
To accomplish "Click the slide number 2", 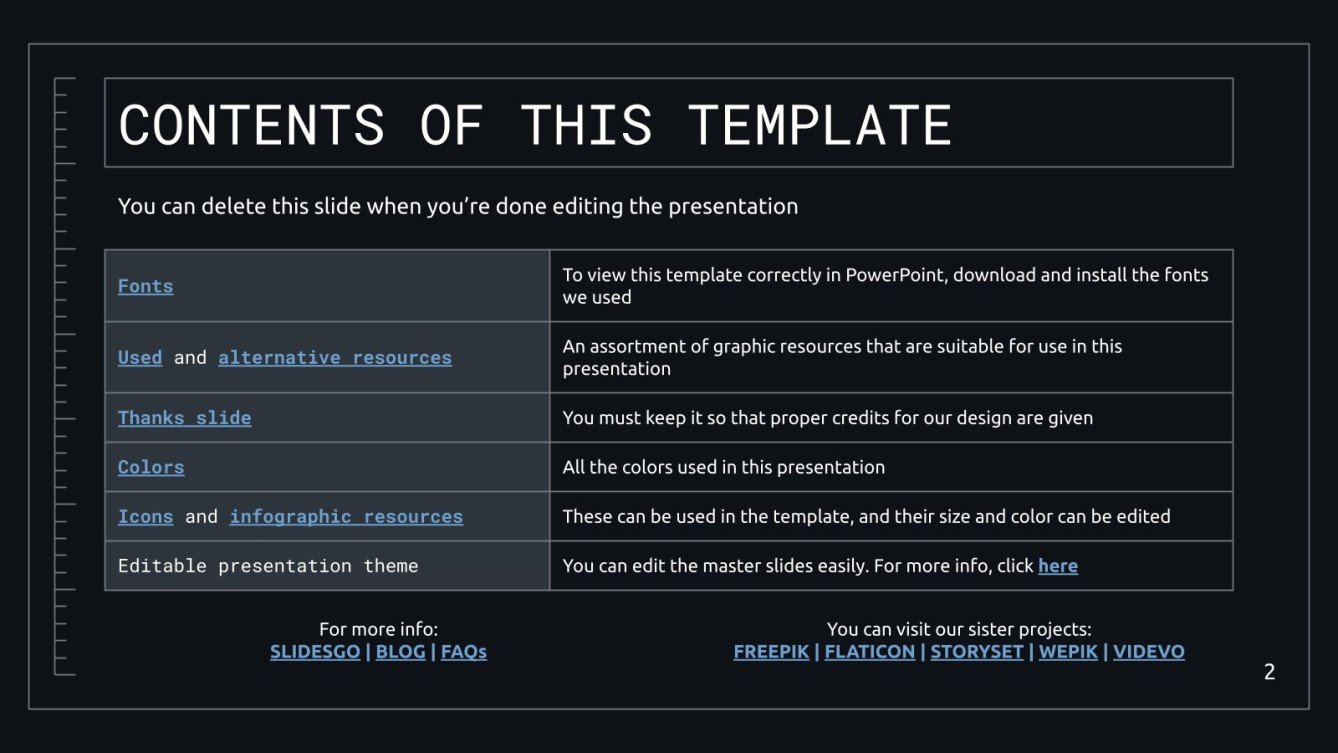I will 1269,672.
